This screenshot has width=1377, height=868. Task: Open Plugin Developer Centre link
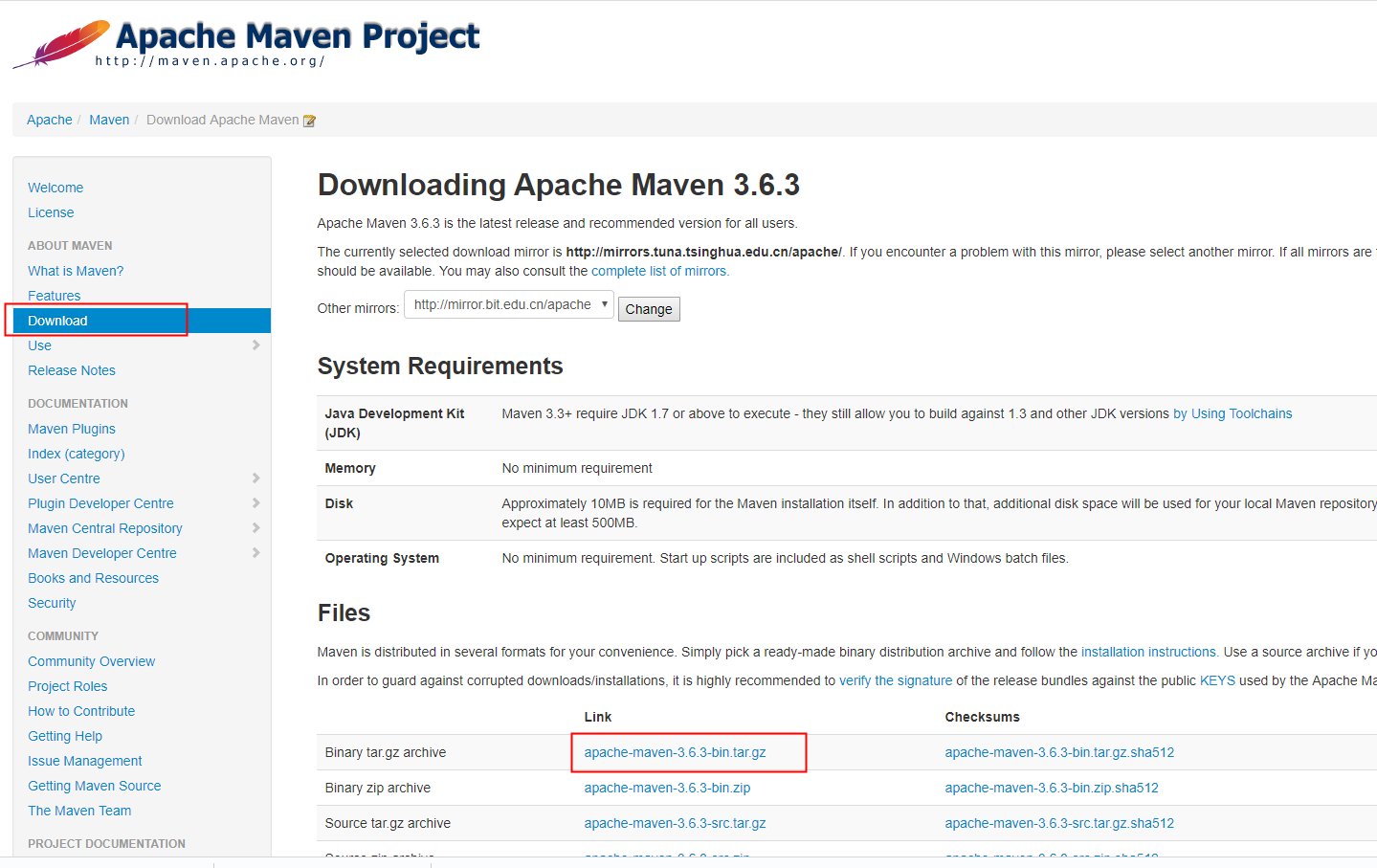point(100,503)
